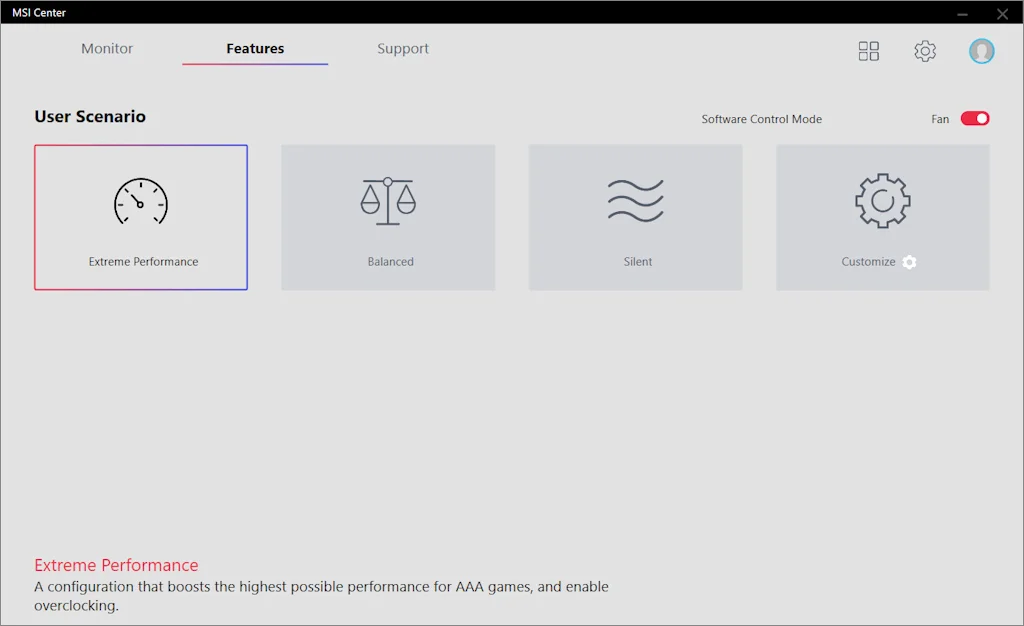Click the Software Control Mode text
Image resolution: width=1024 pixels, height=626 pixels.
point(761,119)
